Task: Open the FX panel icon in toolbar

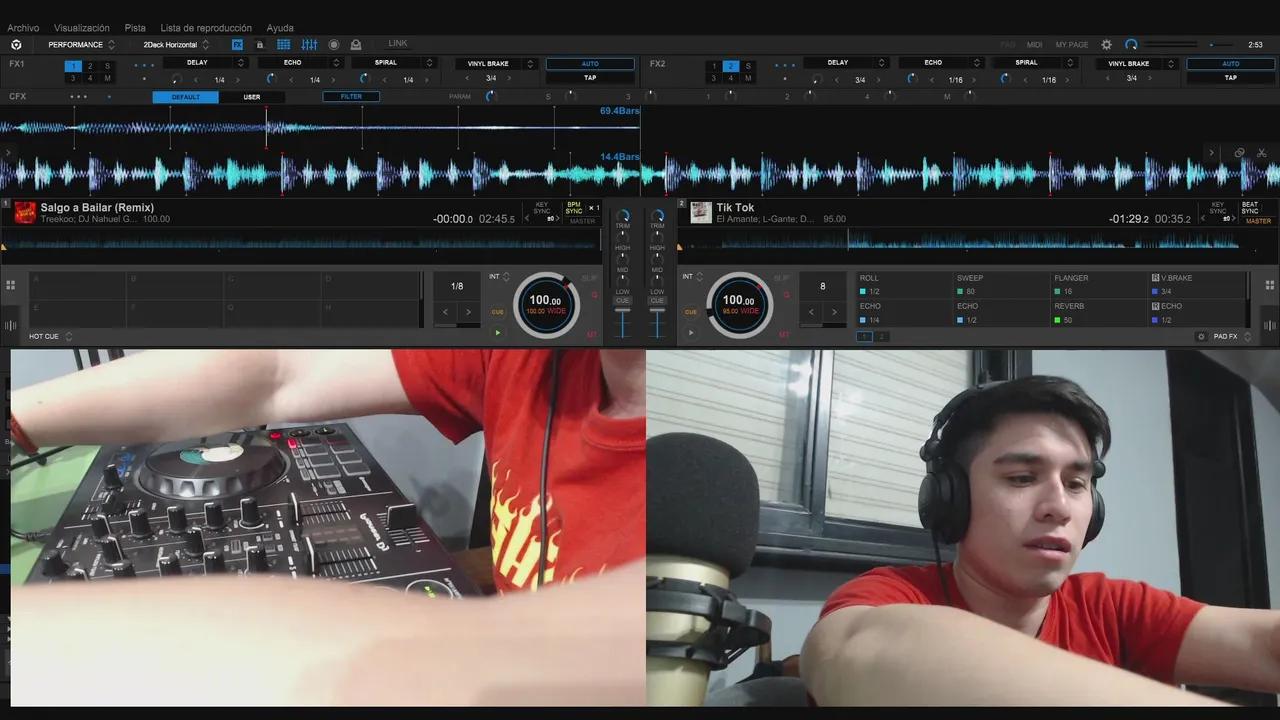Action: [237, 45]
